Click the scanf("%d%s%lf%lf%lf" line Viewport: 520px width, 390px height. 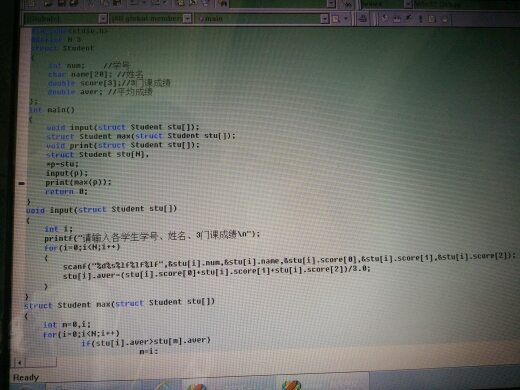point(289,261)
